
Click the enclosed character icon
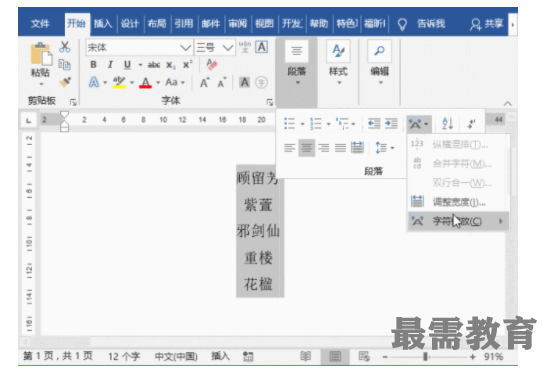261,82
